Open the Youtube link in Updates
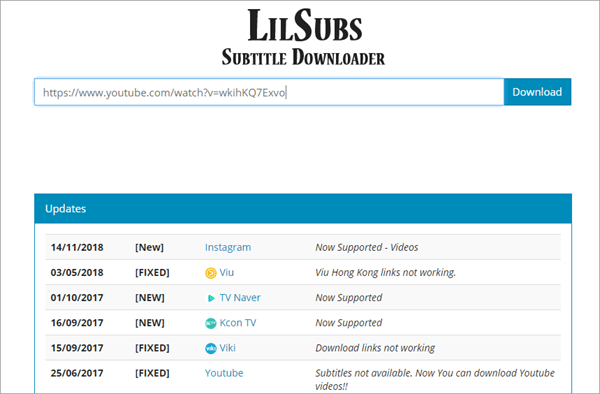600x394 pixels. (224, 373)
